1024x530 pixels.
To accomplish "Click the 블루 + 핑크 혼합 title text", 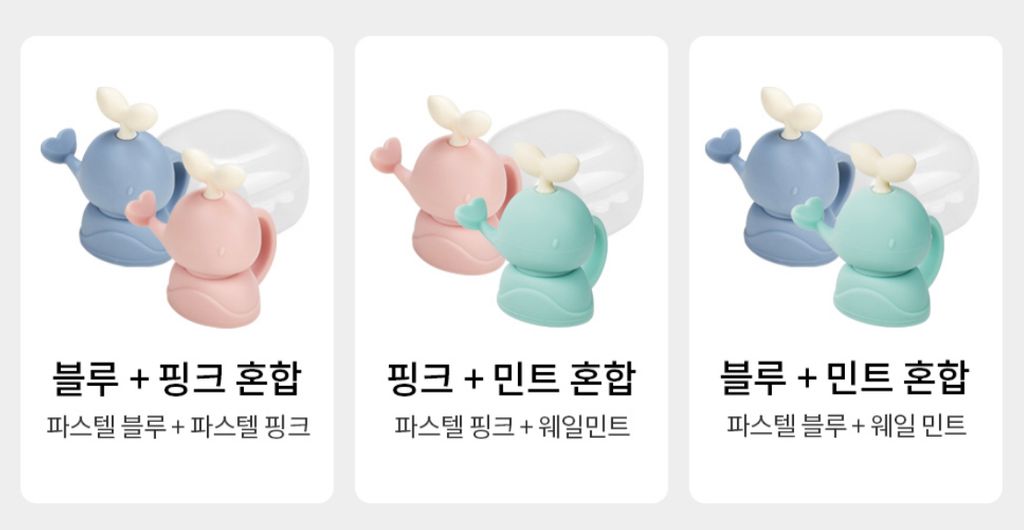I will [x=177, y=378].
